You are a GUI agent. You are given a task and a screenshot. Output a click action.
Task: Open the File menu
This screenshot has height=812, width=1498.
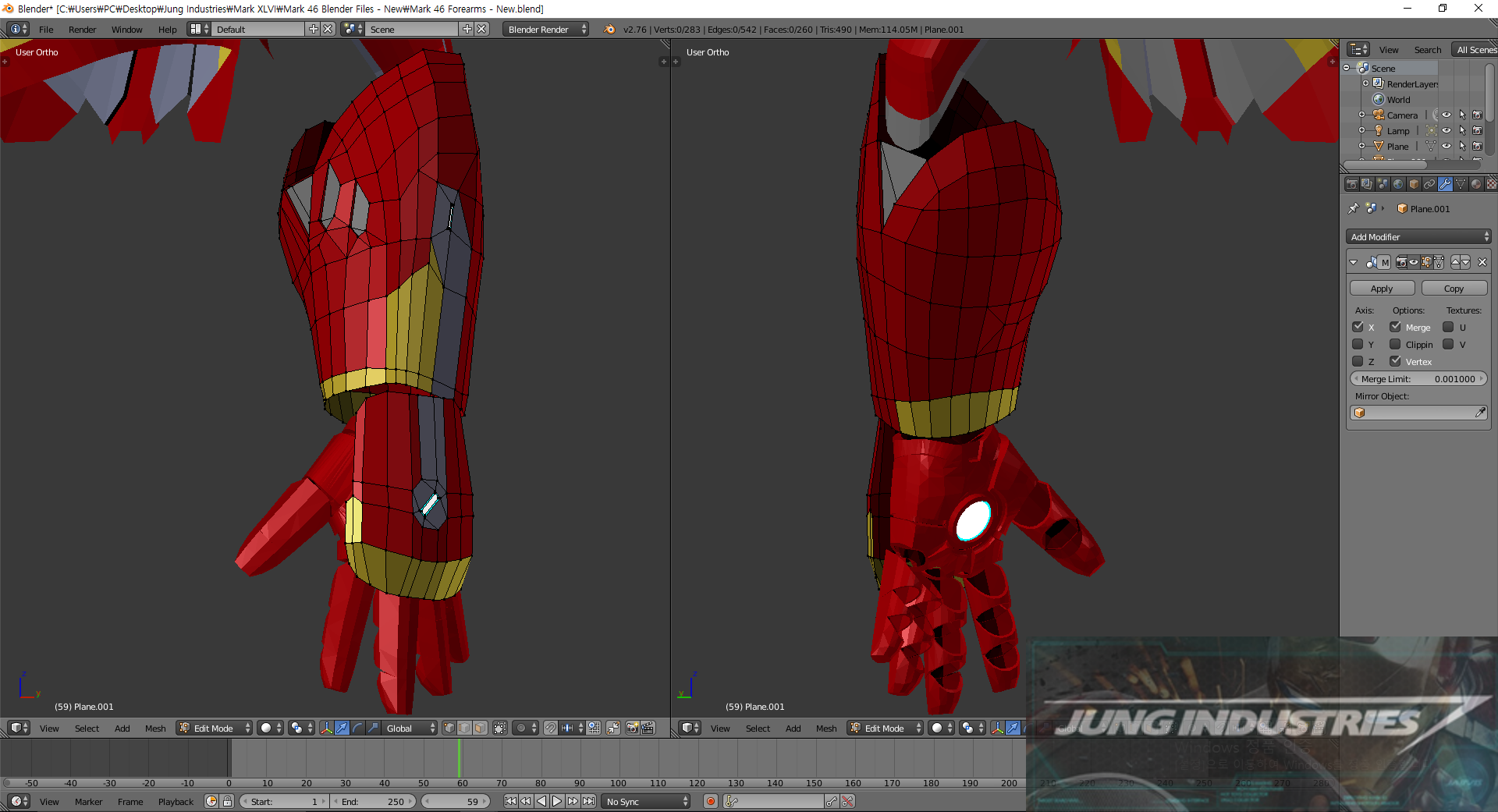[46, 29]
